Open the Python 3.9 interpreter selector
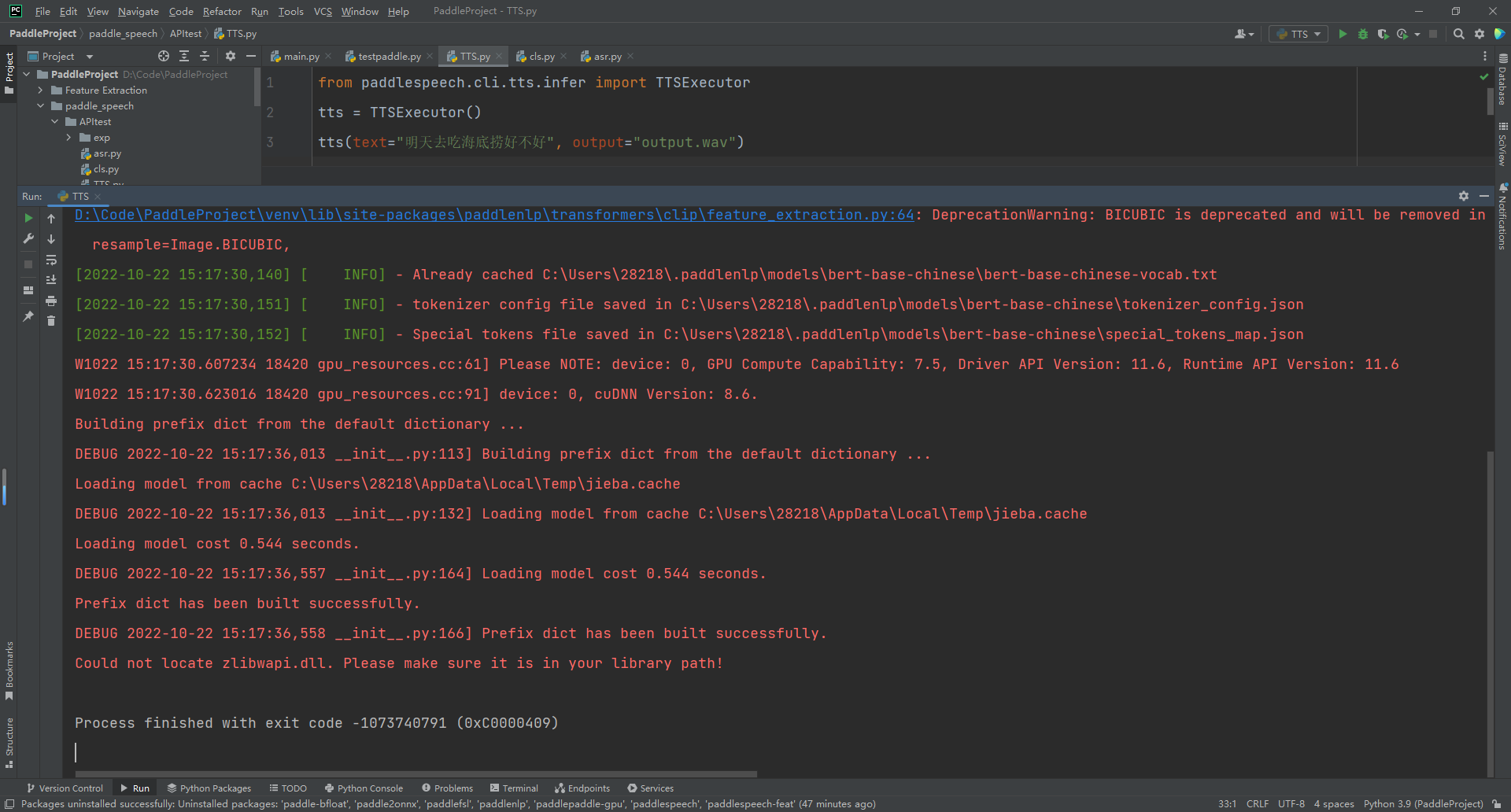 1423,803
